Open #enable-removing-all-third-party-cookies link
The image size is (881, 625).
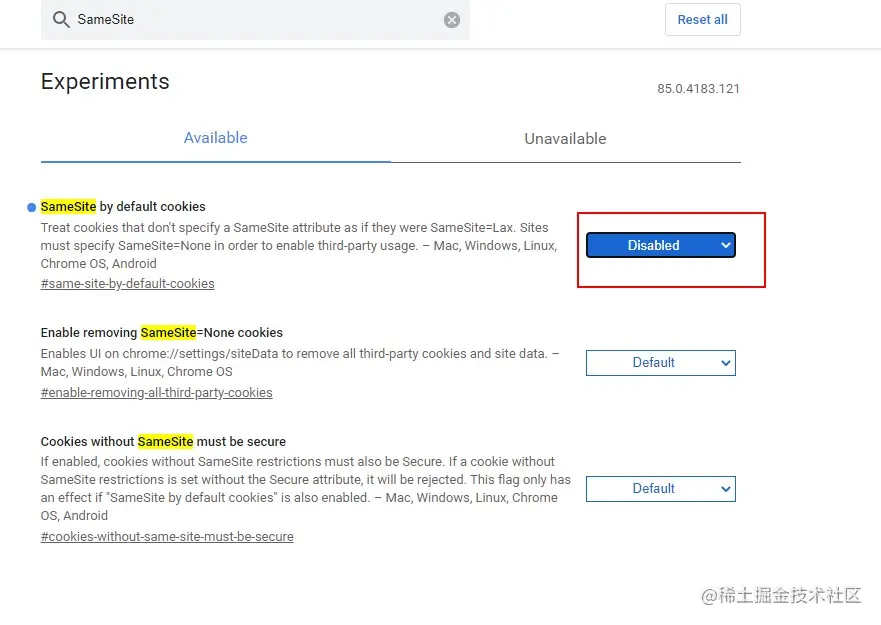[156, 393]
